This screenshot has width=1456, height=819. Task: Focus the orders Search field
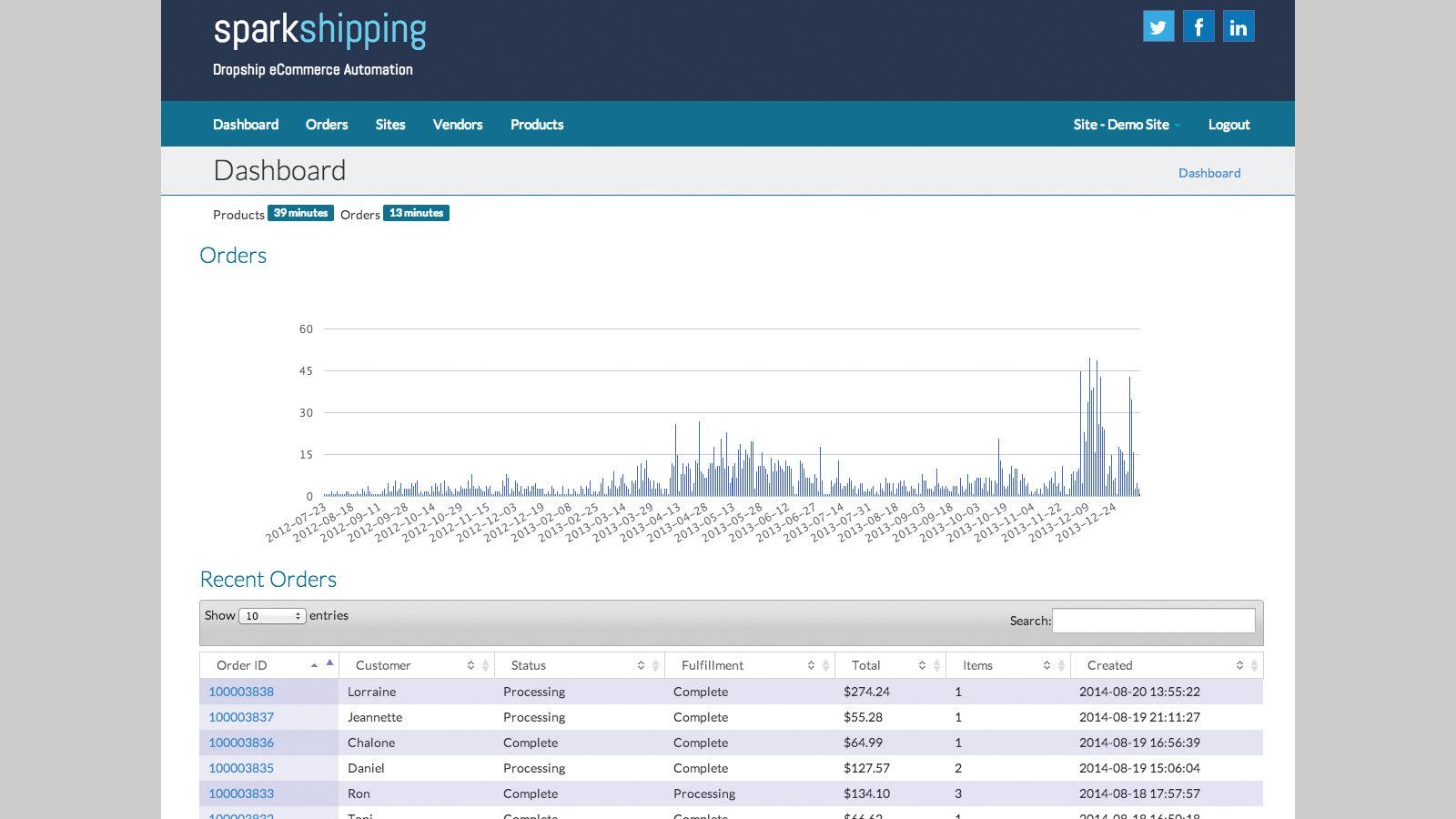(x=1153, y=621)
